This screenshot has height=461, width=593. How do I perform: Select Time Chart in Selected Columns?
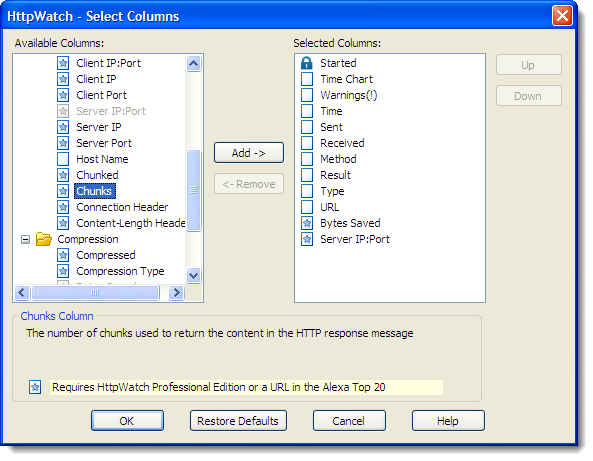[346, 79]
